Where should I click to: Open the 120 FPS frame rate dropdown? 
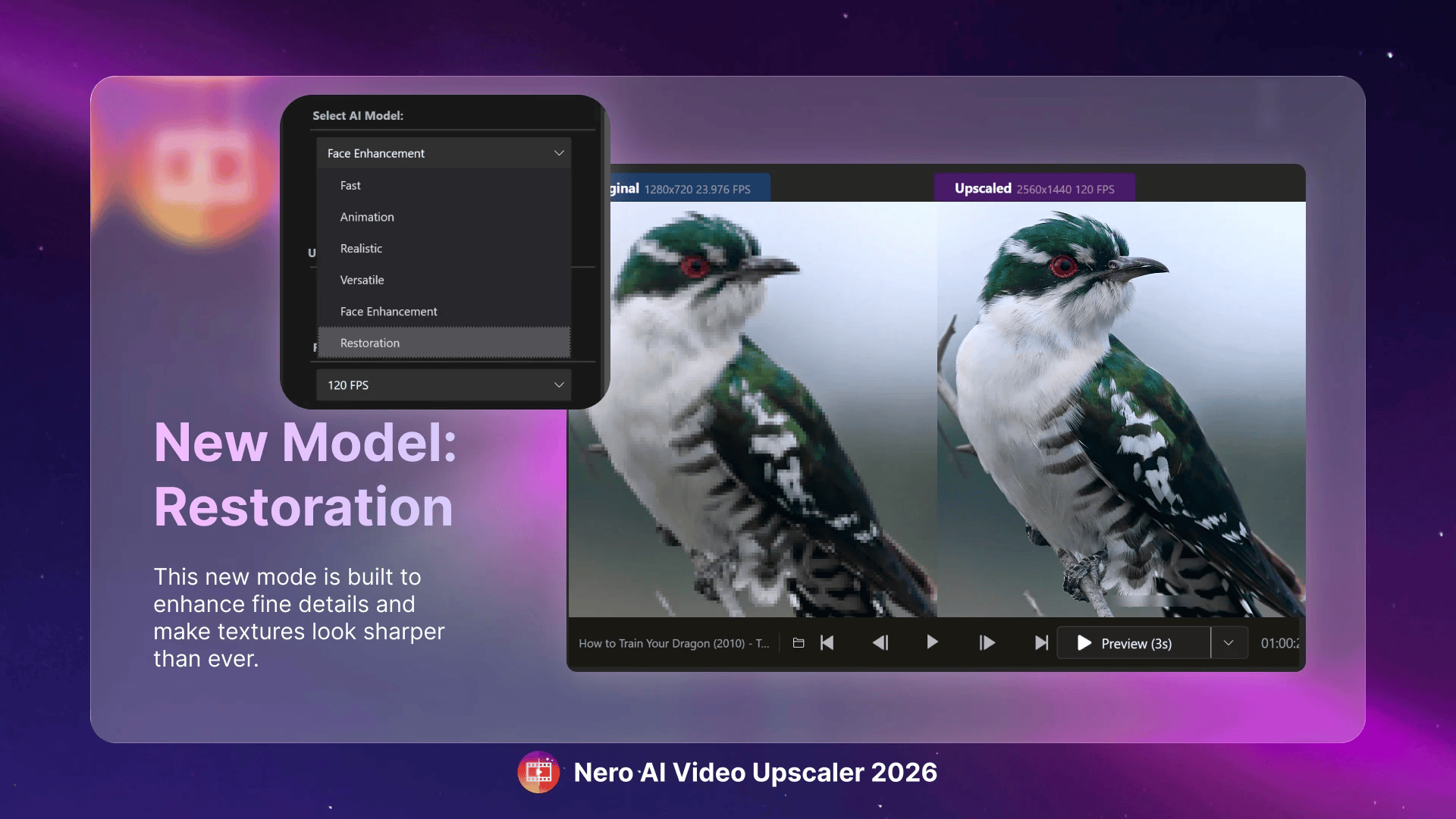tap(443, 384)
